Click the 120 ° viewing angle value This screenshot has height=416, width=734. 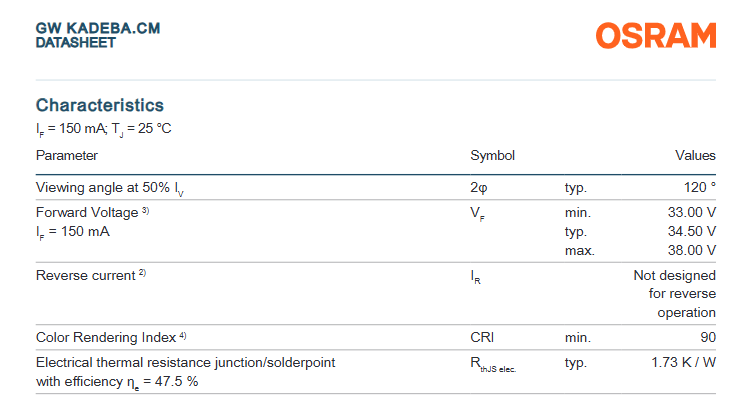coord(699,187)
